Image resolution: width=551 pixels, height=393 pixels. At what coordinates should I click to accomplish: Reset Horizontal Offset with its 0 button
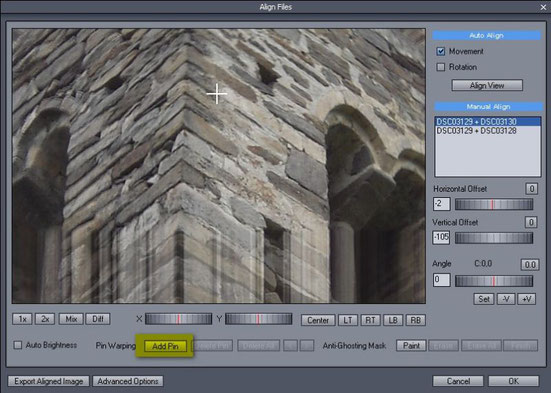coord(532,189)
